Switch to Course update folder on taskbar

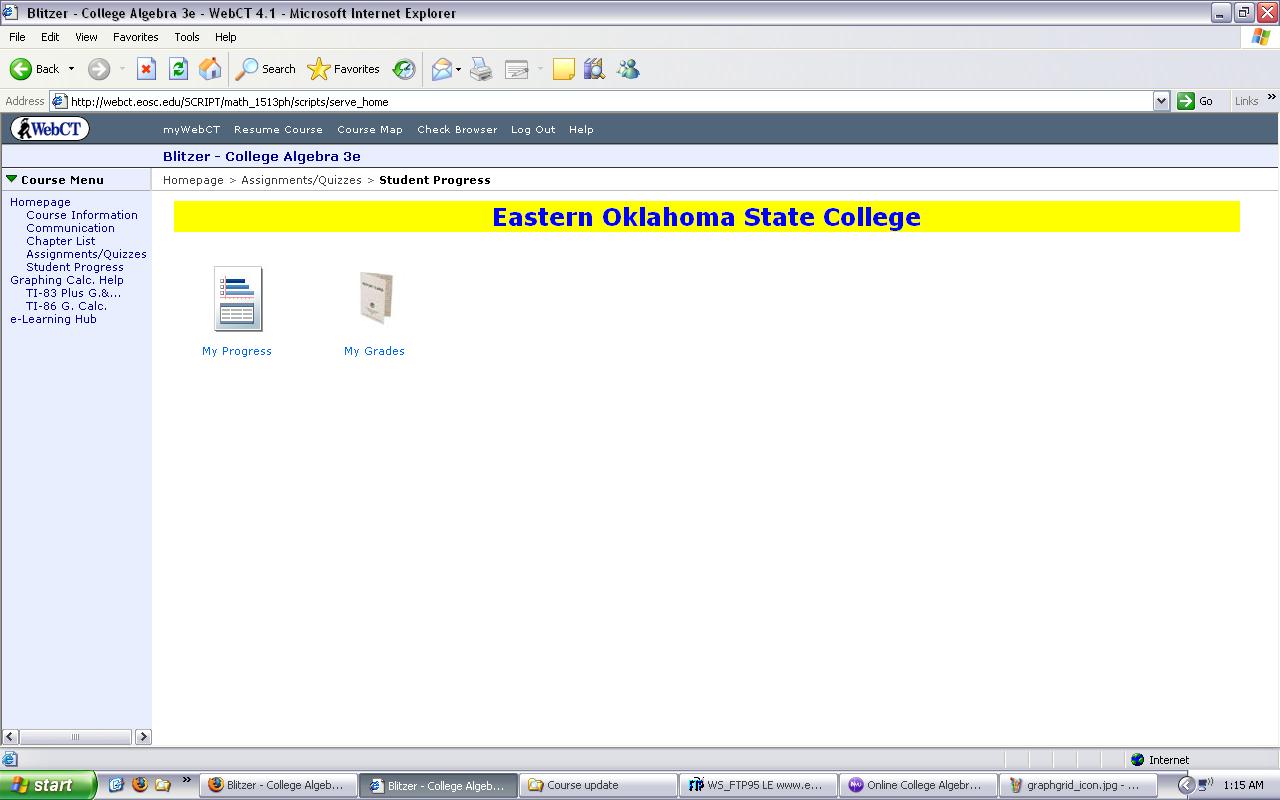[x=600, y=785]
